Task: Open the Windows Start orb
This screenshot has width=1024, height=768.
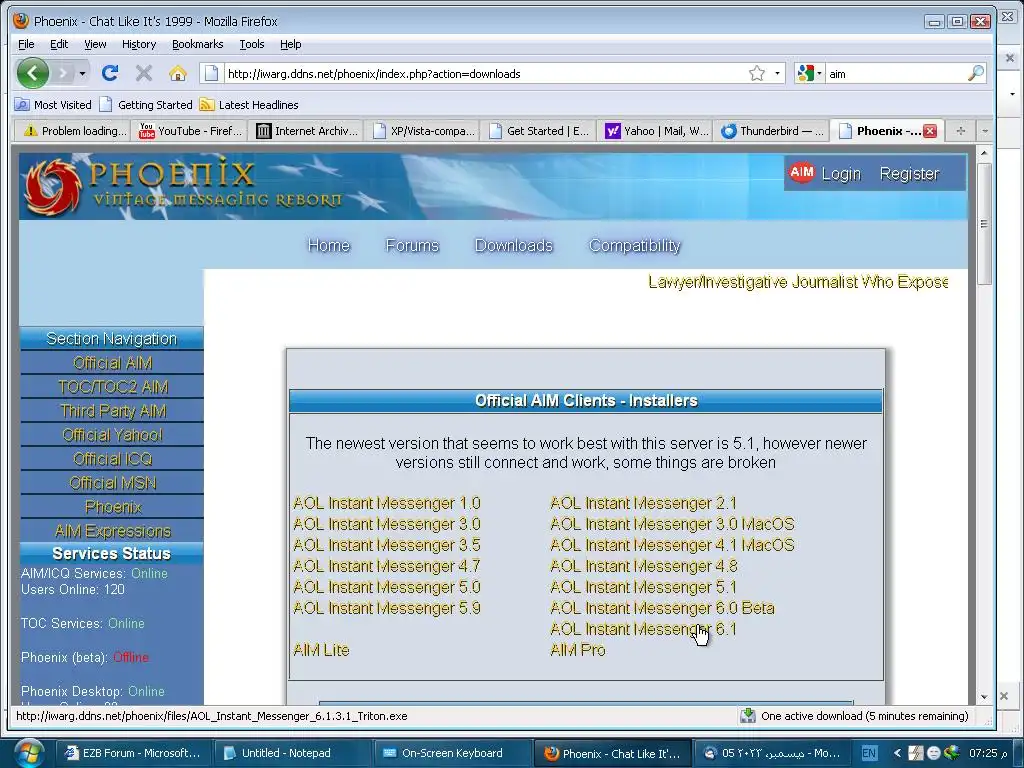Action: (x=29, y=752)
